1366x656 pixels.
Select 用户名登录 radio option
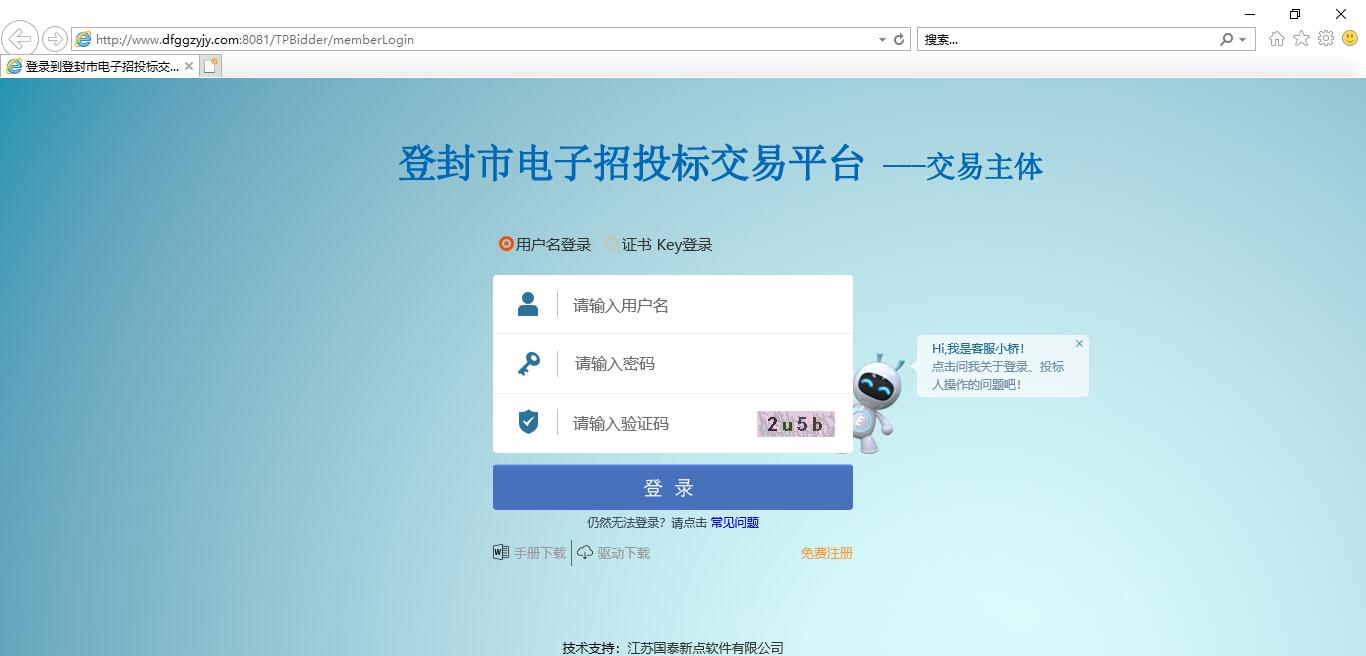506,244
